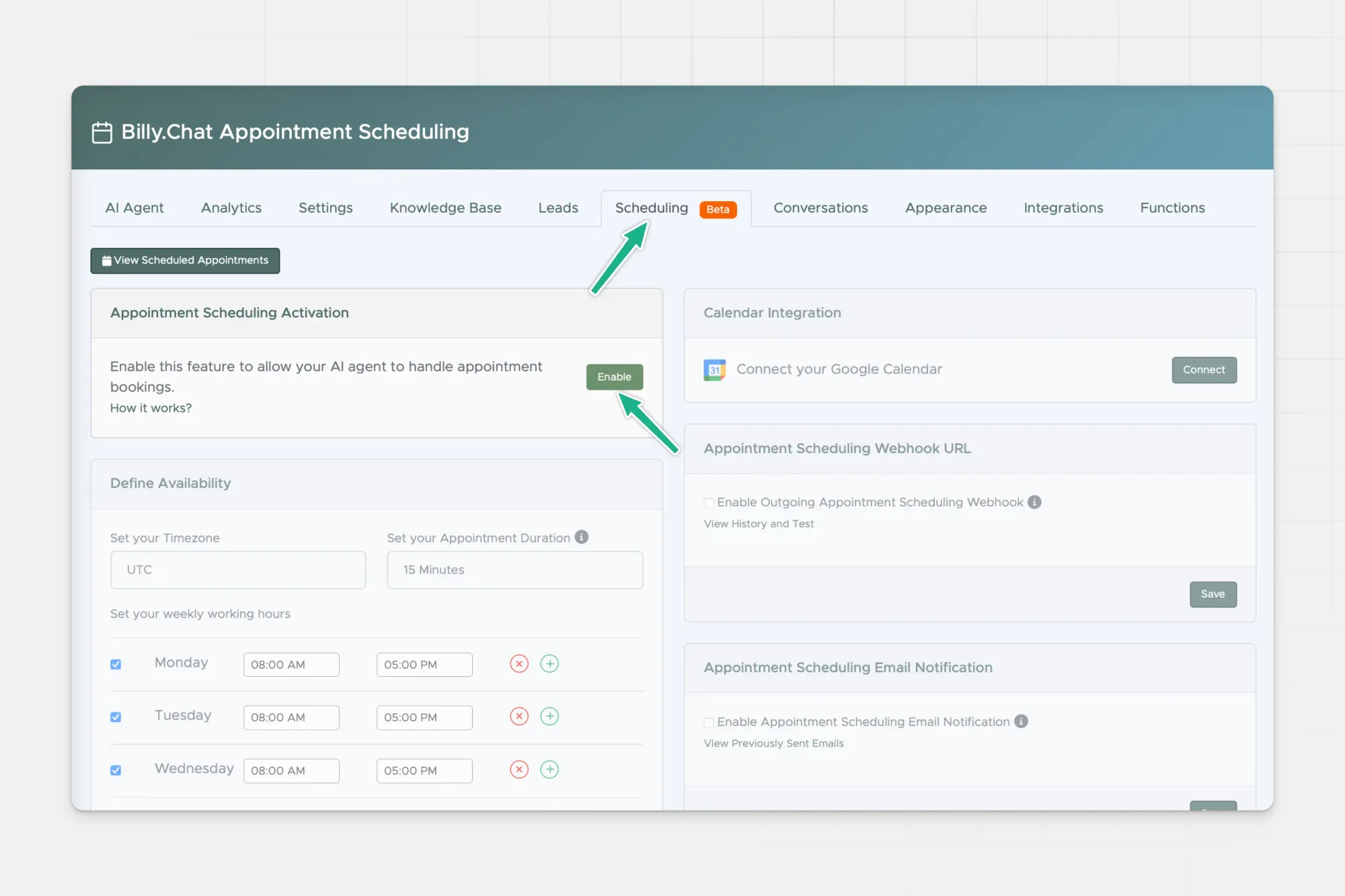1345x896 pixels.
Task: Open the How it works? link
Action: tap(151, 408)
